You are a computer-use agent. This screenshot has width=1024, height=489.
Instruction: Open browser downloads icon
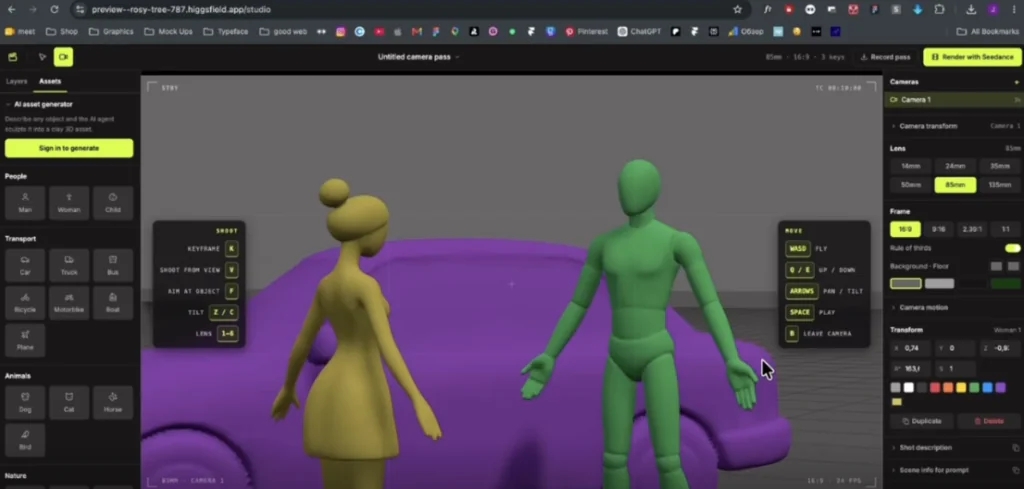(x=971, y=9)
